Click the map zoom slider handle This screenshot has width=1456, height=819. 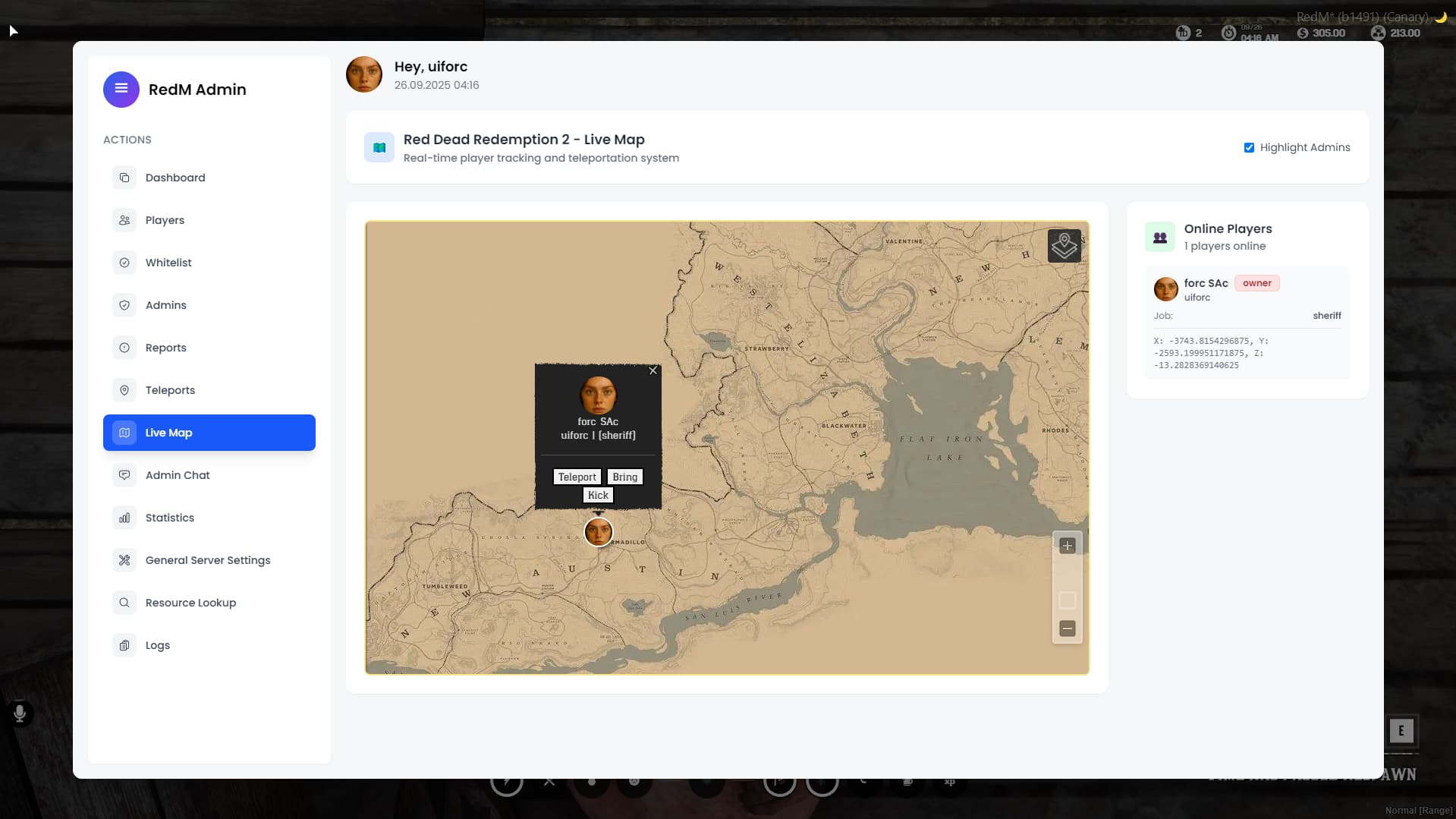1068,600
